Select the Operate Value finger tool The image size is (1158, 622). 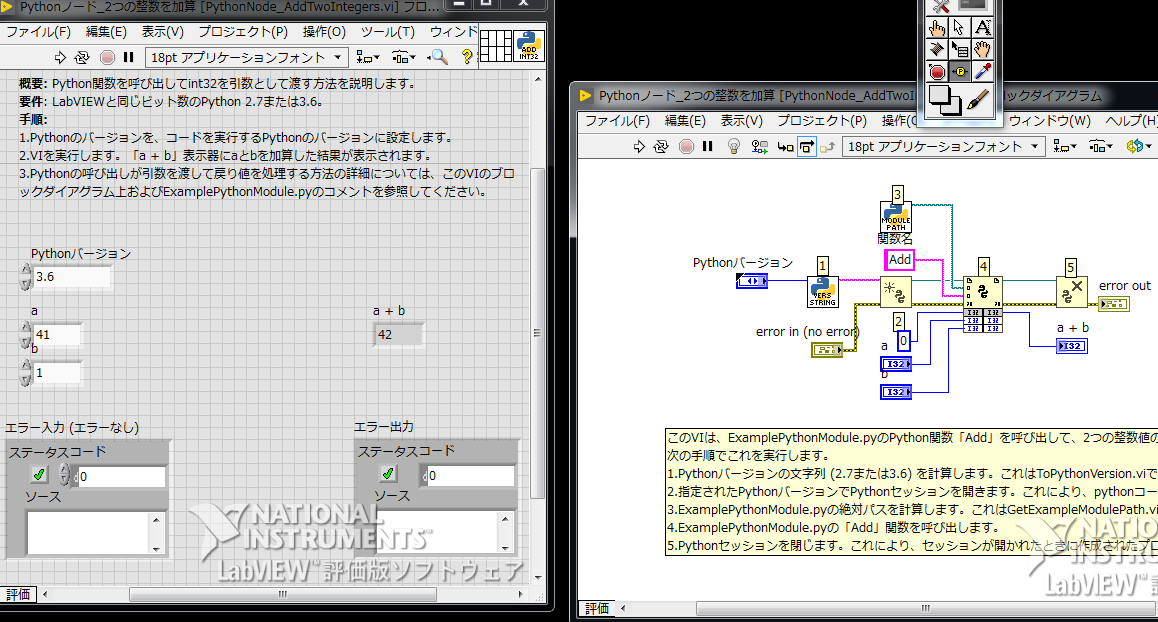(936, 27)
